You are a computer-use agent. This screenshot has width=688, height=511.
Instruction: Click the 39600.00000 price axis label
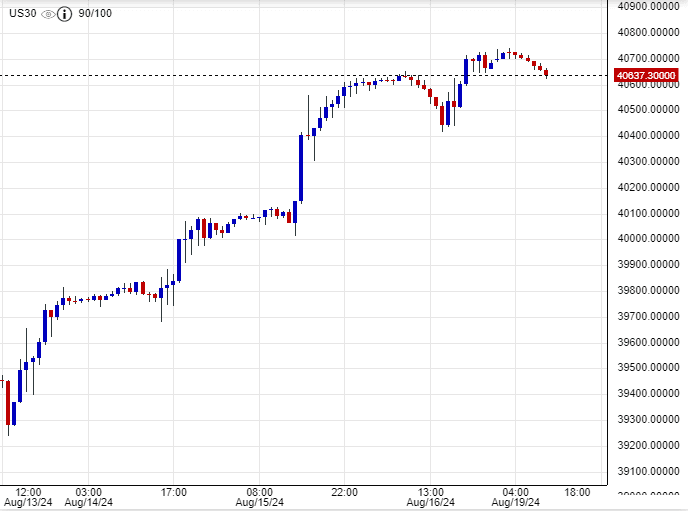[648, 342]
